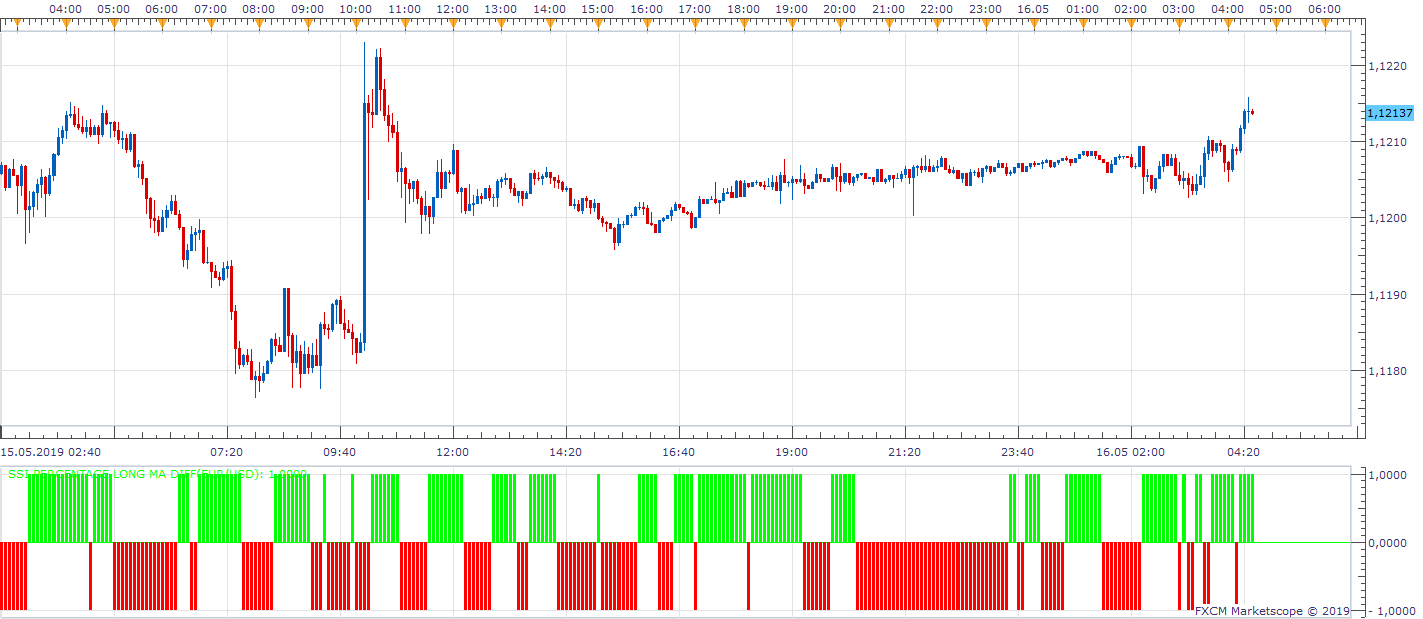Image resolution: width=1423 pixels, height=619 pixels.
Task: Click the day-change marker under 16.05 top label
Action: (1034, 23)
